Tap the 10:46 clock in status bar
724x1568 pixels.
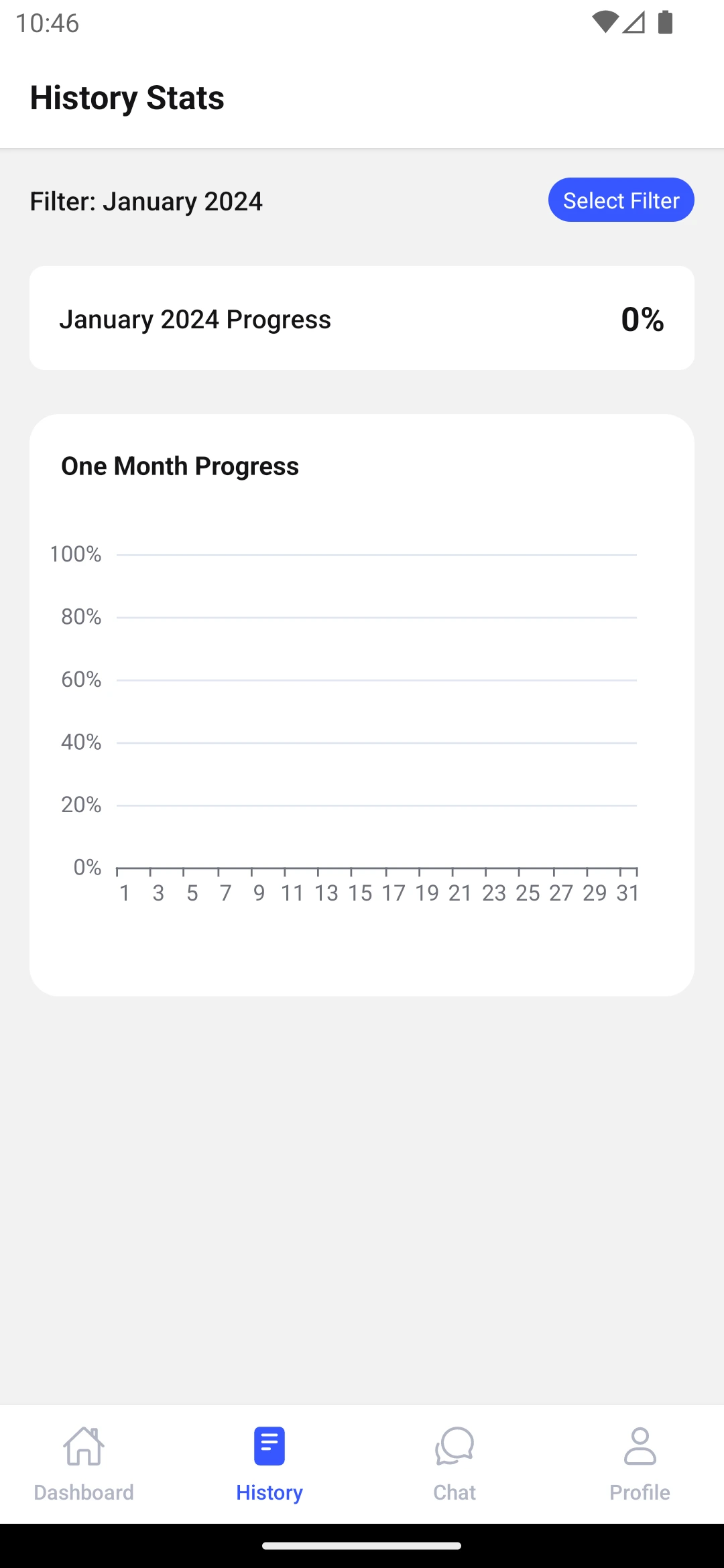[47, 23]
